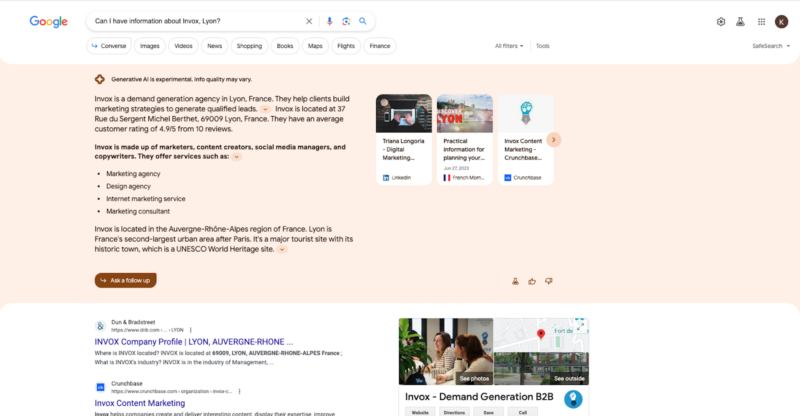Open the Maps tab

[315, 46]
